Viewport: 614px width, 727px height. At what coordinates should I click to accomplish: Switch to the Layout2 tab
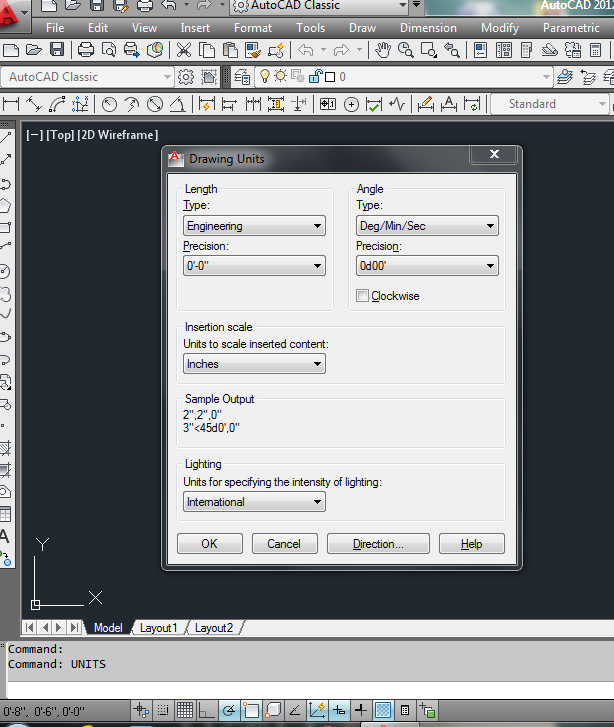214,628
